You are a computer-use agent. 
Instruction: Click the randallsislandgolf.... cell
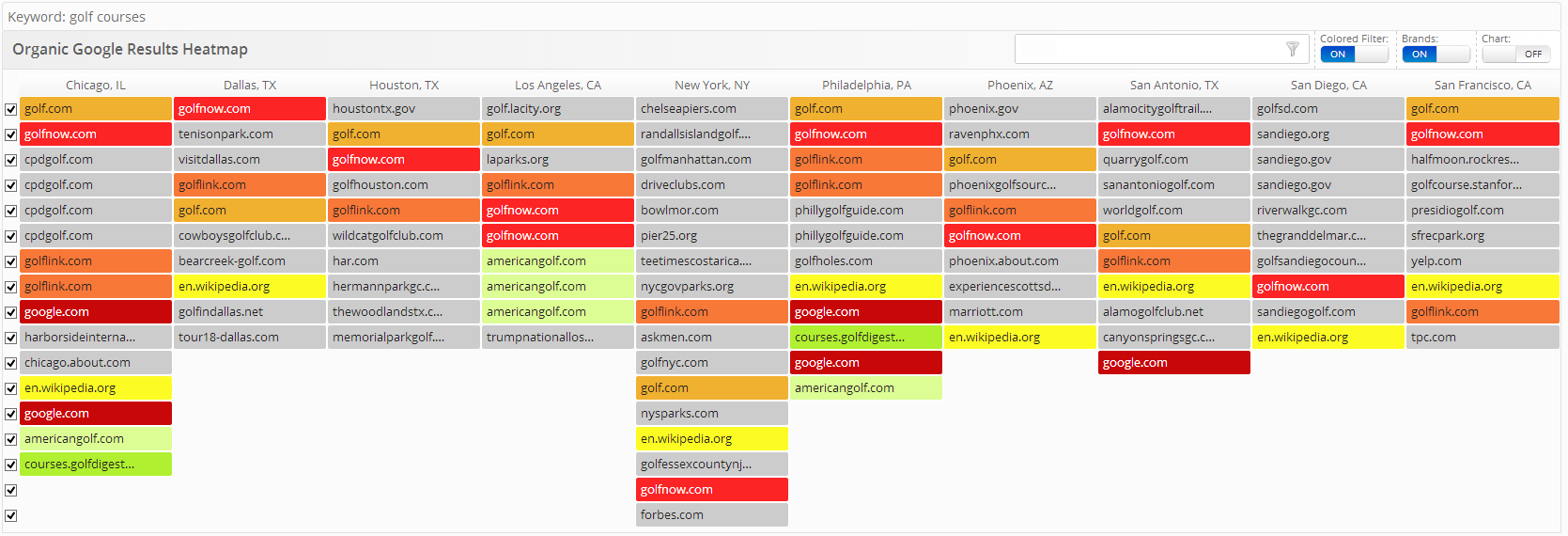click(712, 134)
